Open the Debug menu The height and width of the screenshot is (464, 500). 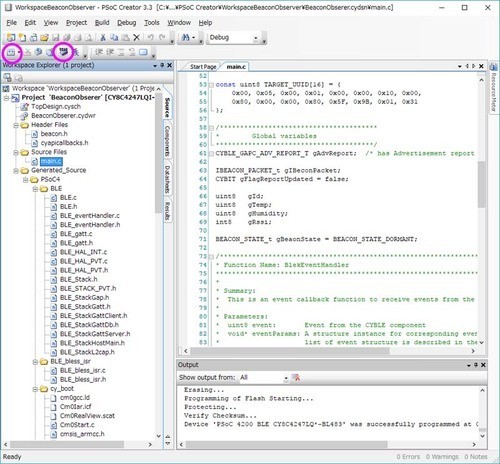(127, 23)
